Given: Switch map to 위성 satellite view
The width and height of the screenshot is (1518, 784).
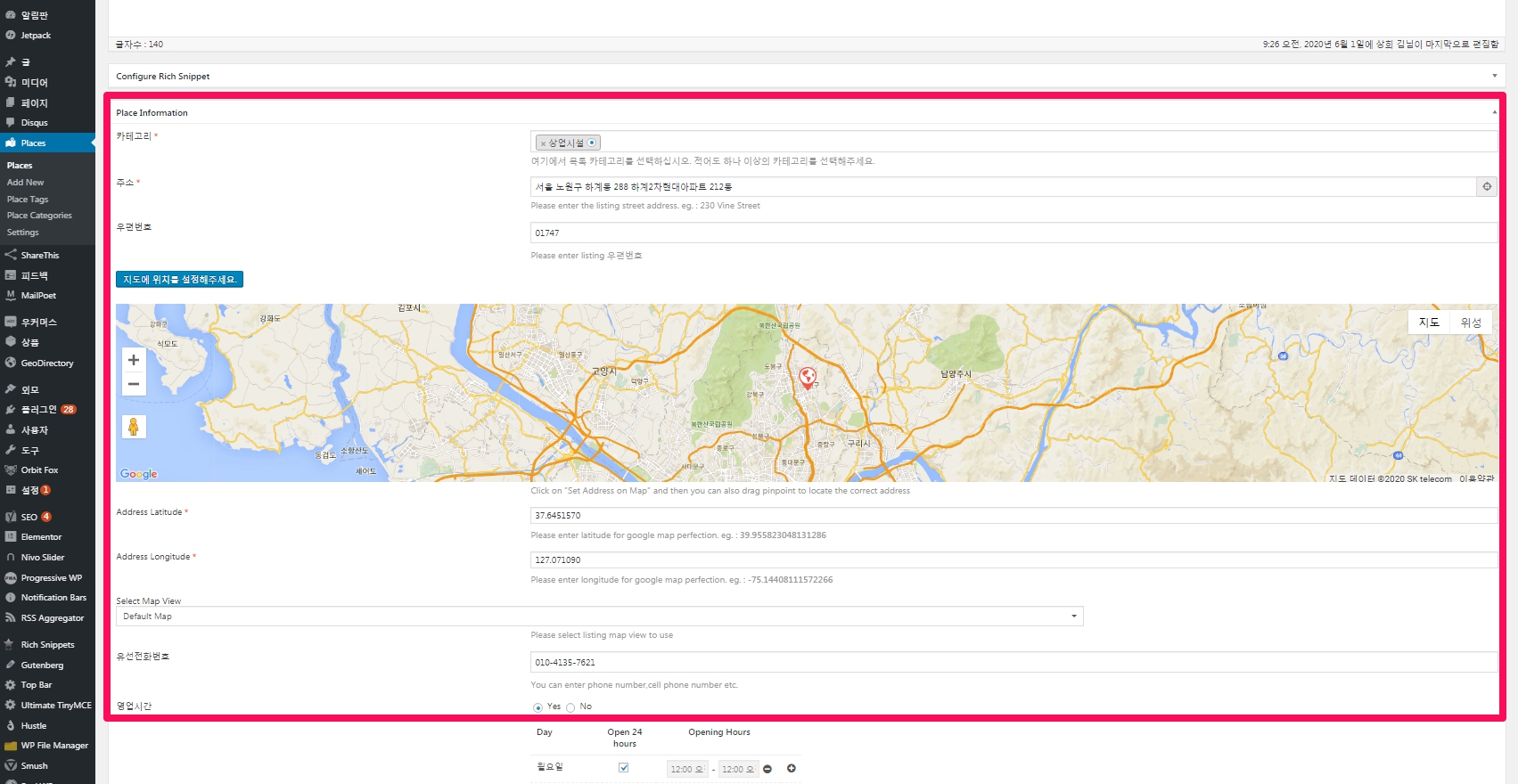Looking at the screenshot, I should coord(1471,323).
